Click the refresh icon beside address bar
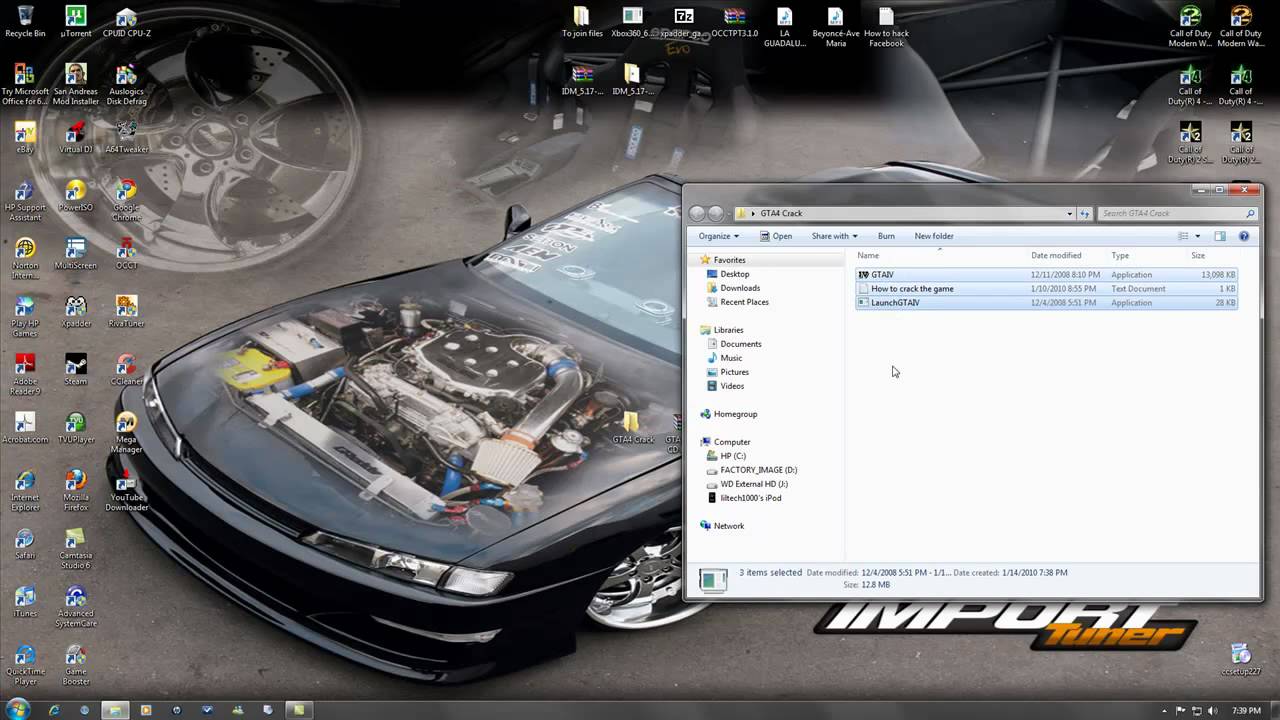The image size is (1280, 720). point(1085,213)
